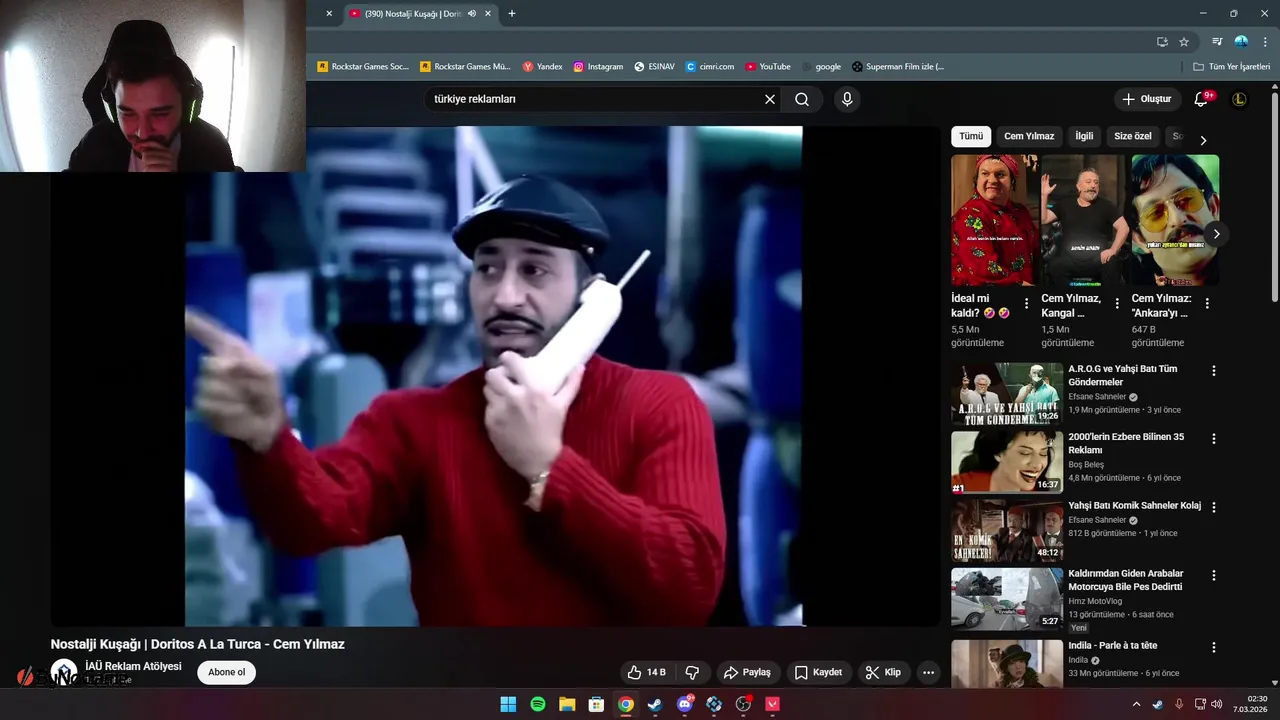The width and height of the screenshot is (1280, 720).
Task: Open options for A.R.O.G ve Yahşi Batı video
Action: tap(1214, 370)
